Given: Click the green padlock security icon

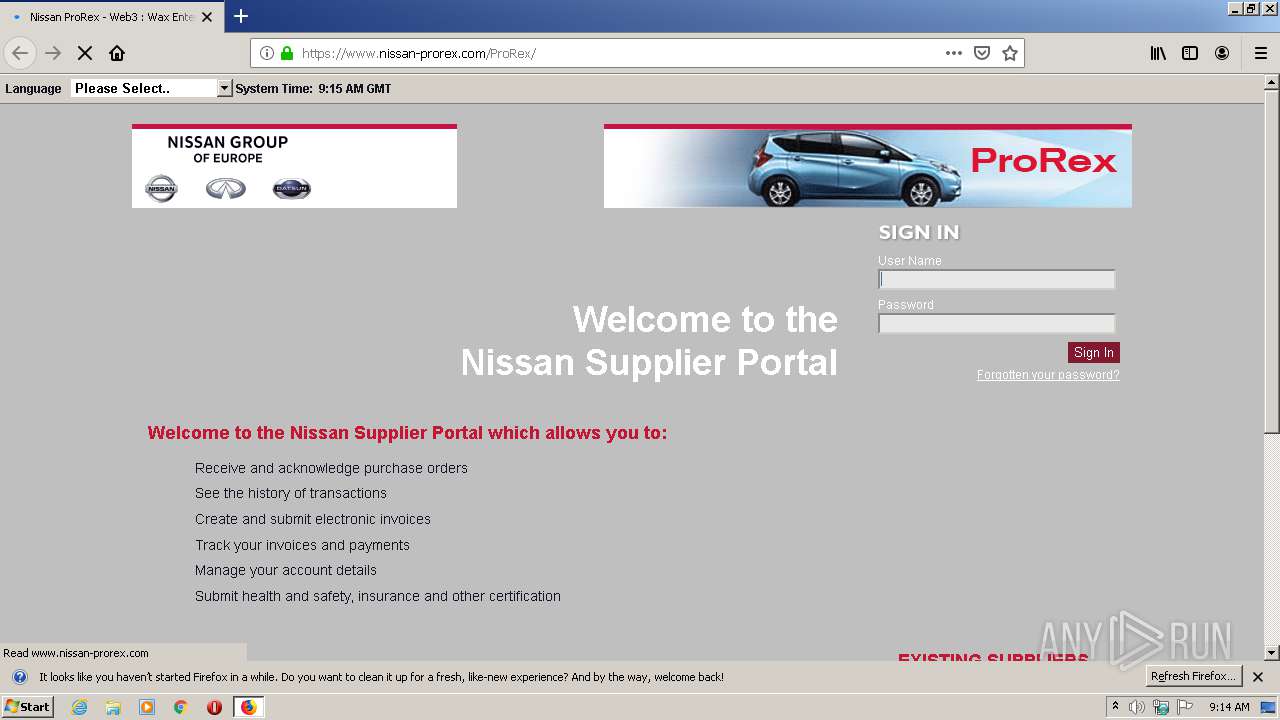Looking at the screenshot, I should point(287,53).
